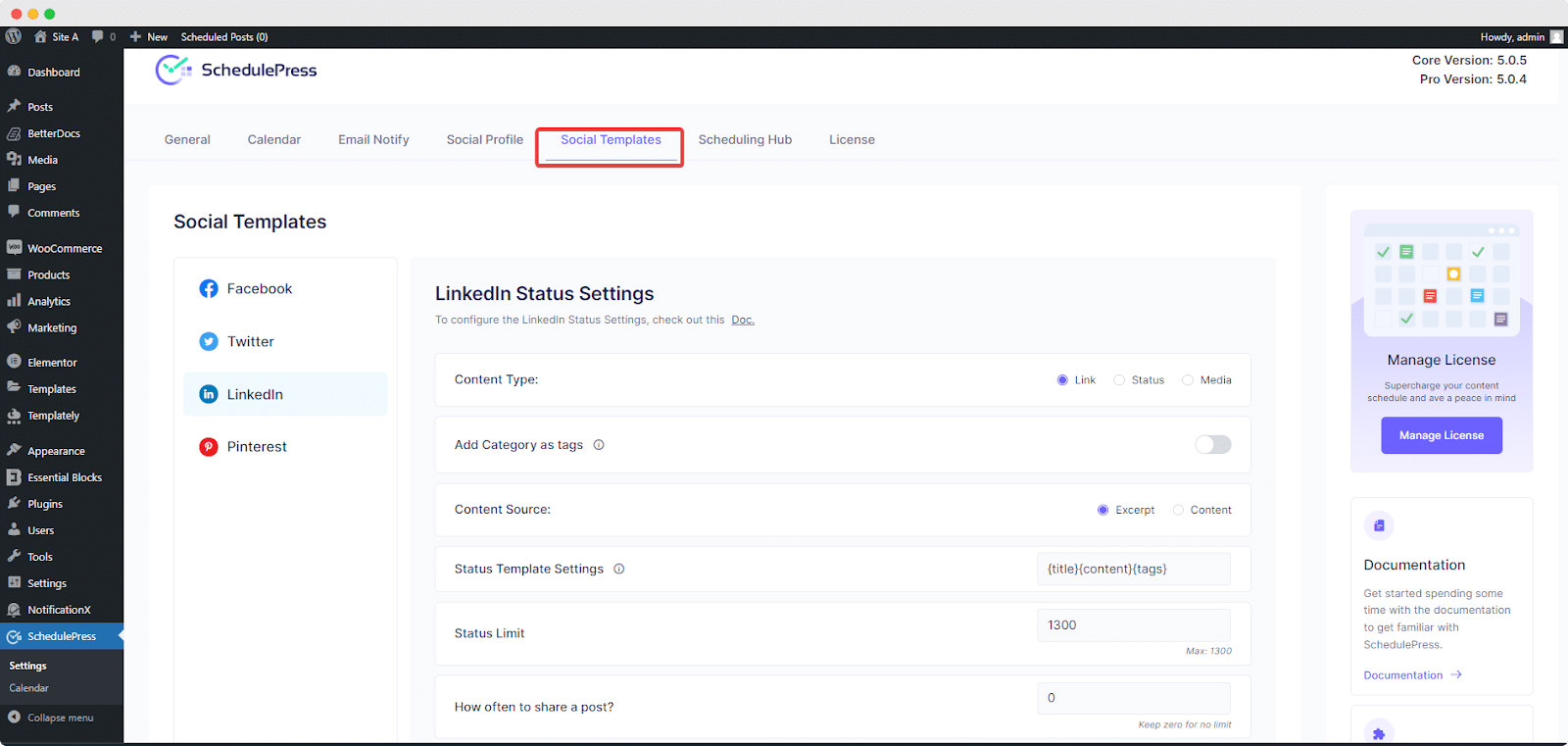Open the comments bubble icon in admin bar
The width and height of the screenshot is (1568, 746).
98,36
